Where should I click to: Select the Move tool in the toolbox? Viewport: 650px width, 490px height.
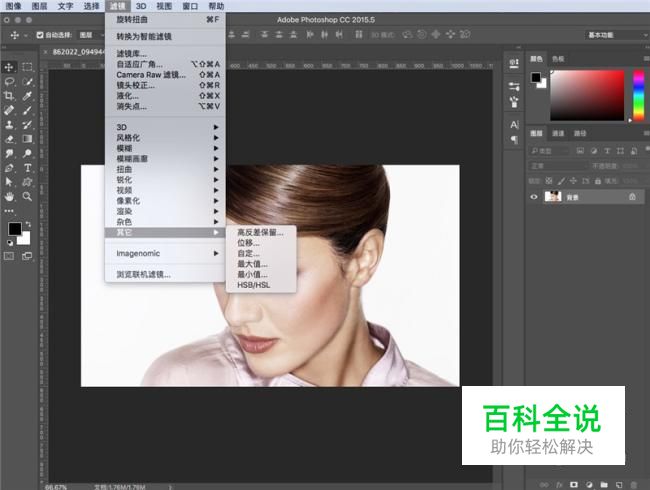click(10, 67)
